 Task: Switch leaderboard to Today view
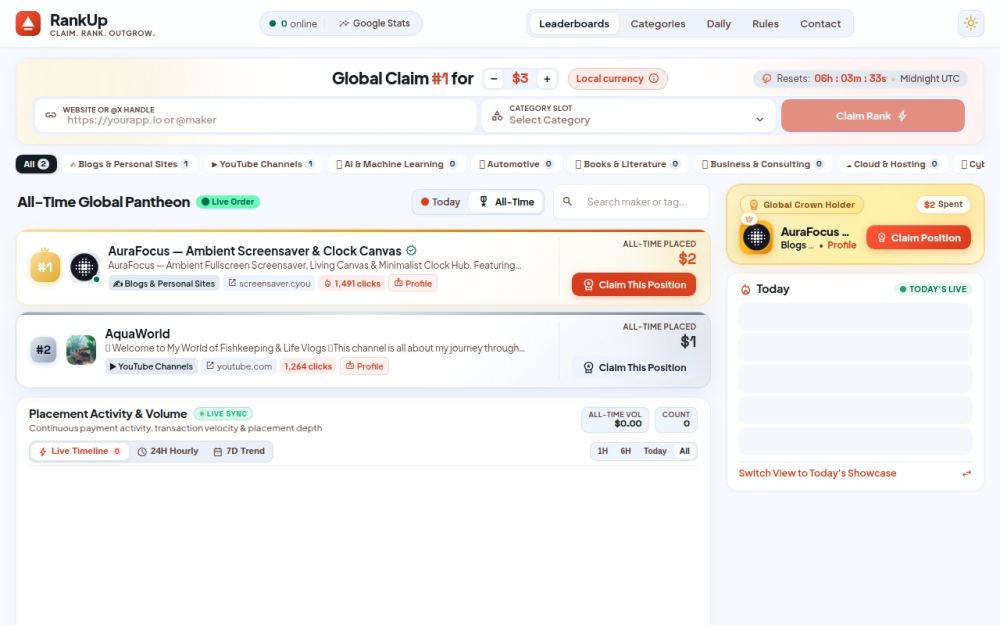coord(441,202)
